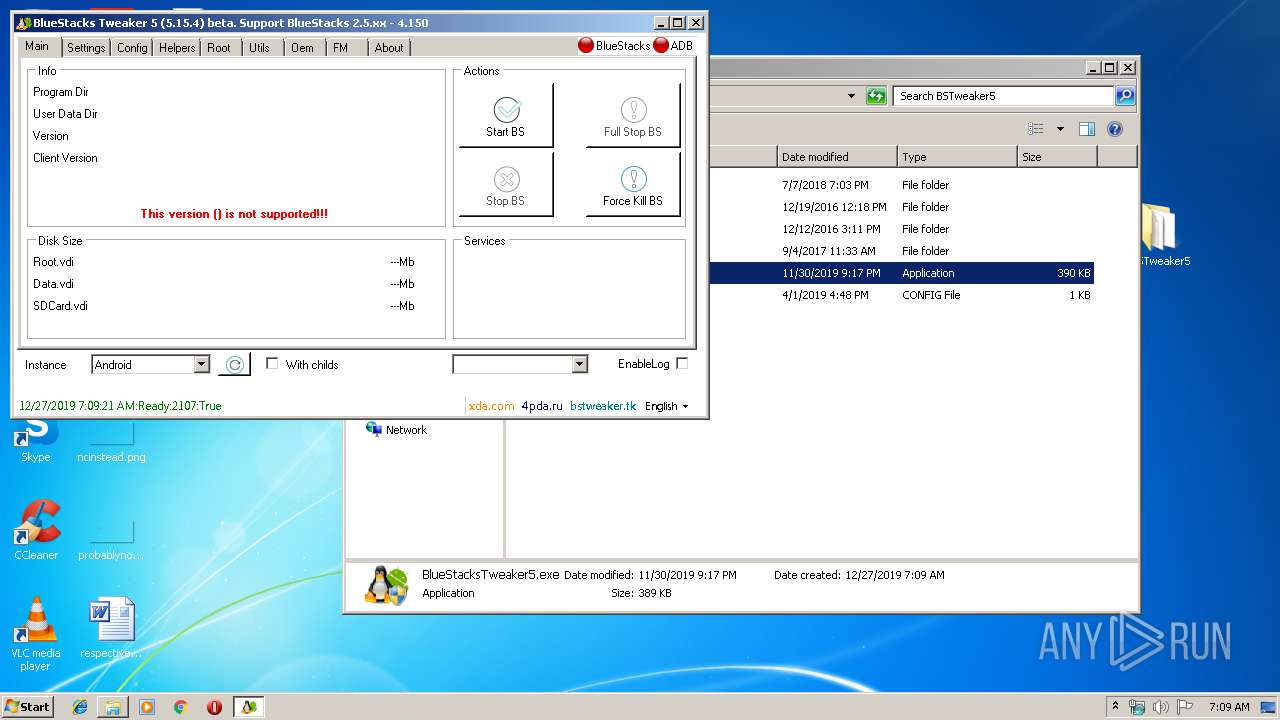
Task: Open the xda.com link
Action: 491,406
